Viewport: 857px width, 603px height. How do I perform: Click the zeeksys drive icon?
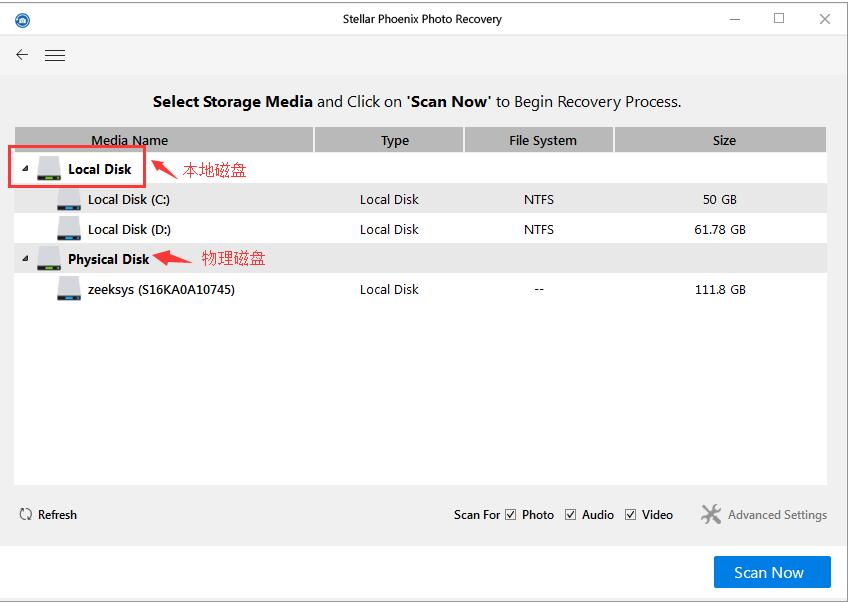click(68, 289)
